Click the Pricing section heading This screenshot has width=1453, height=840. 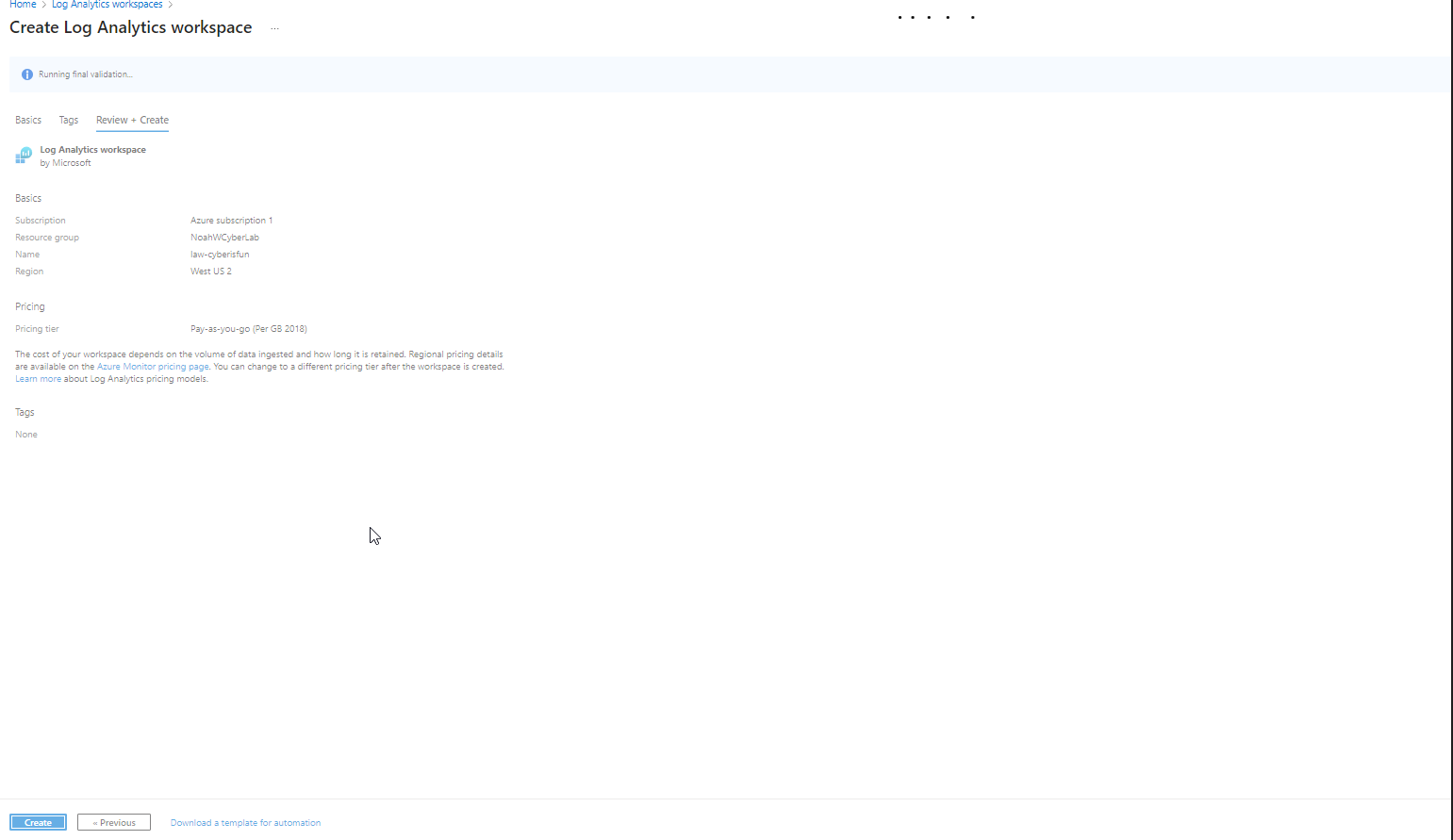tap(30, 306)
